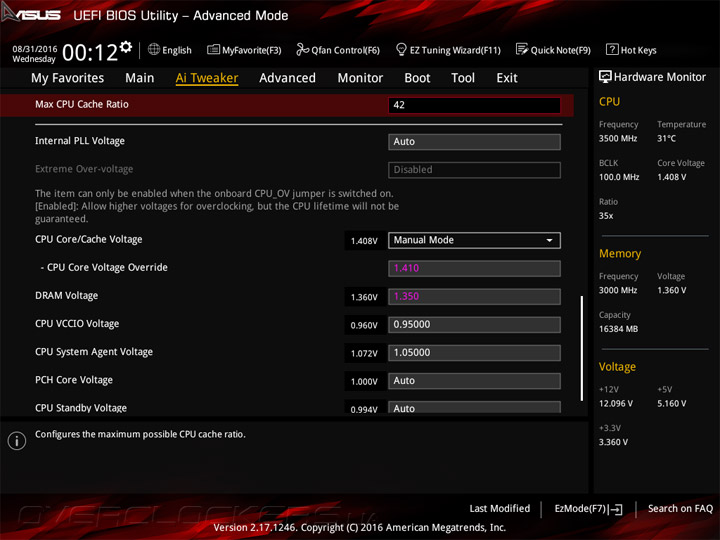Select the Max CPU Cache Ratio row

287,105
